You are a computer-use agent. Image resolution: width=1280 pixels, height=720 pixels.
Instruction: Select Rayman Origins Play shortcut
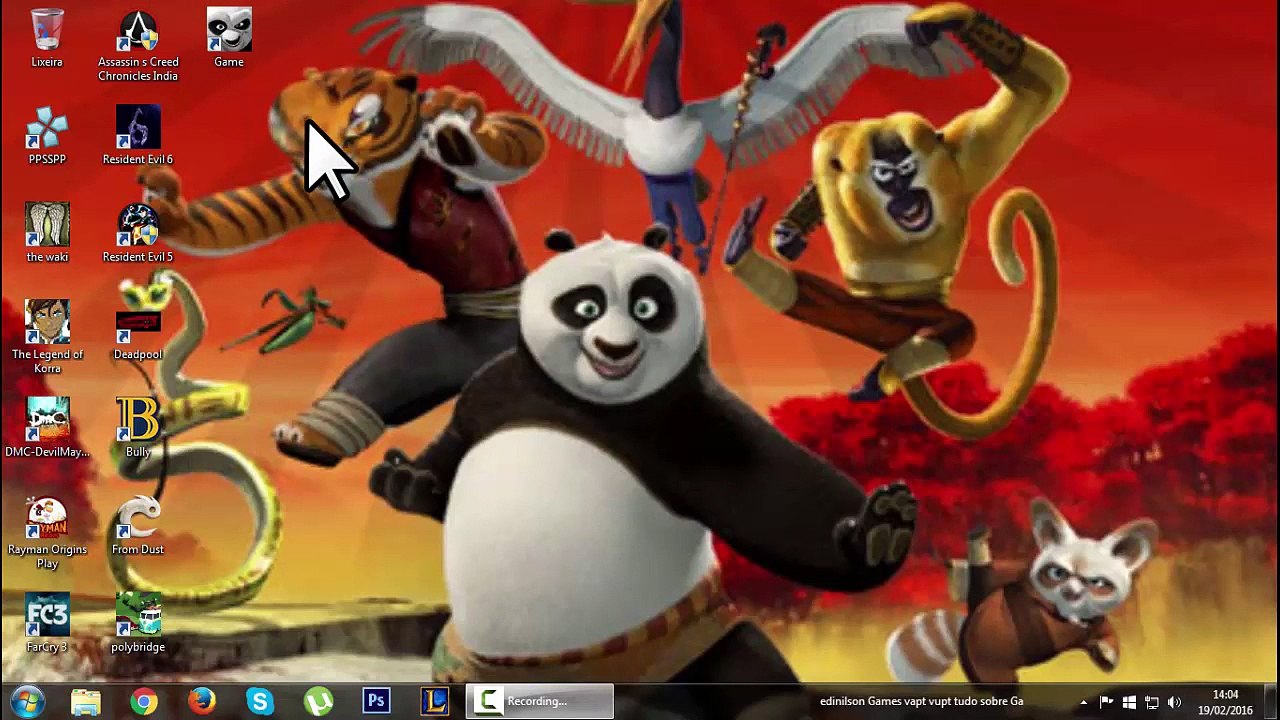(x=47, y=533)
